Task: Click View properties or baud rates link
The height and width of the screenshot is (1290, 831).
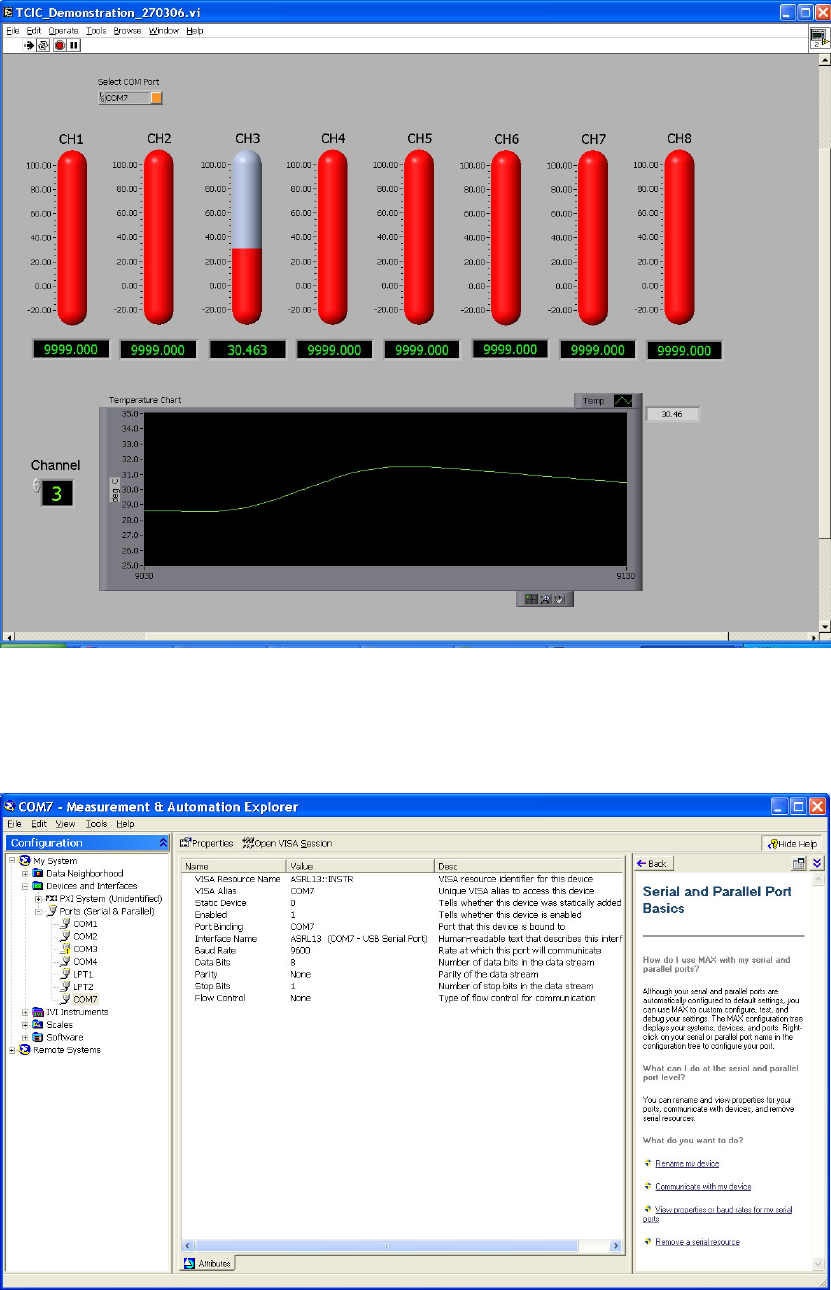Action: click(x=718, y=1214)
